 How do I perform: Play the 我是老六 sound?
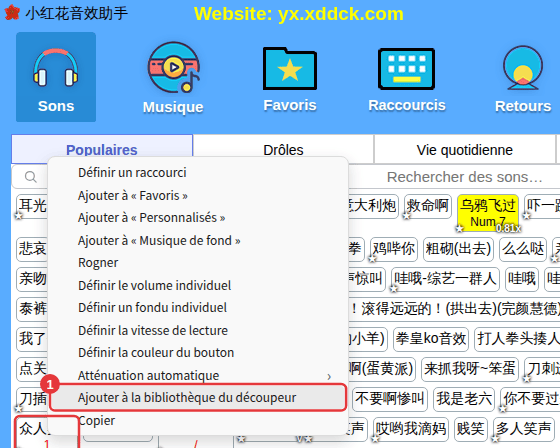[x=464, y=399]
